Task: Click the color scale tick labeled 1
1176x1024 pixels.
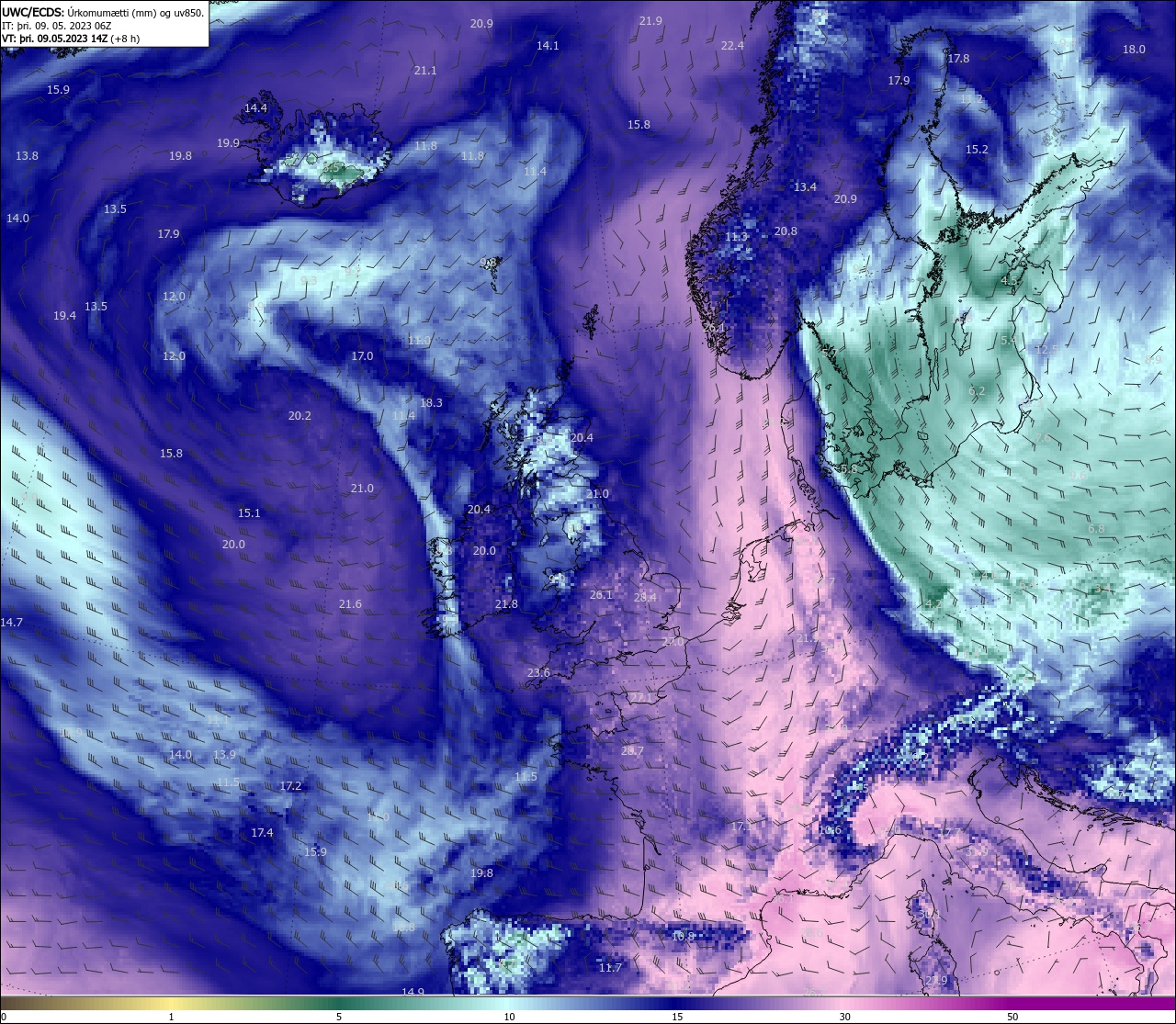Action: 171,1017
